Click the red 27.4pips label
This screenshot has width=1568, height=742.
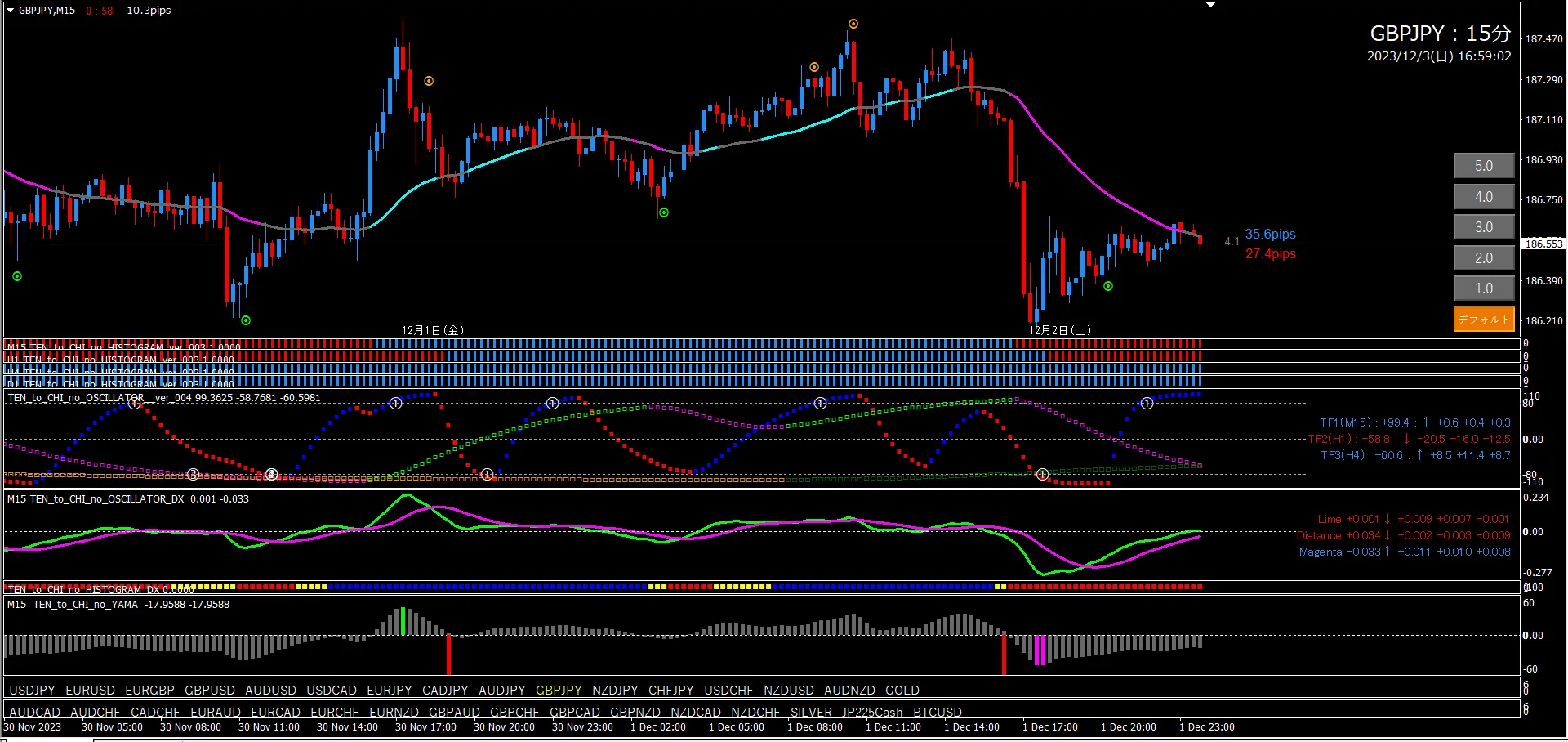1271,254
